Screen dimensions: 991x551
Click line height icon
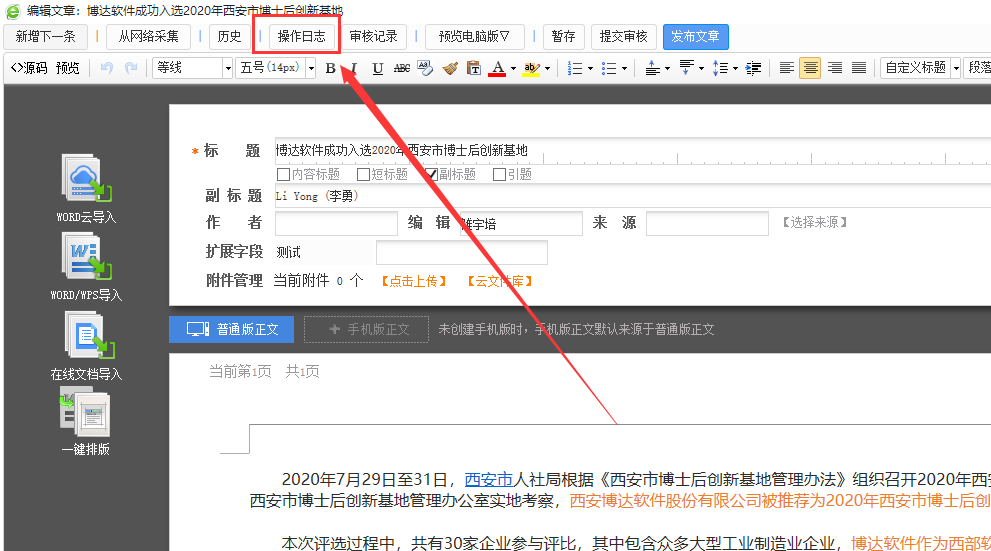[x=720, y=68]
